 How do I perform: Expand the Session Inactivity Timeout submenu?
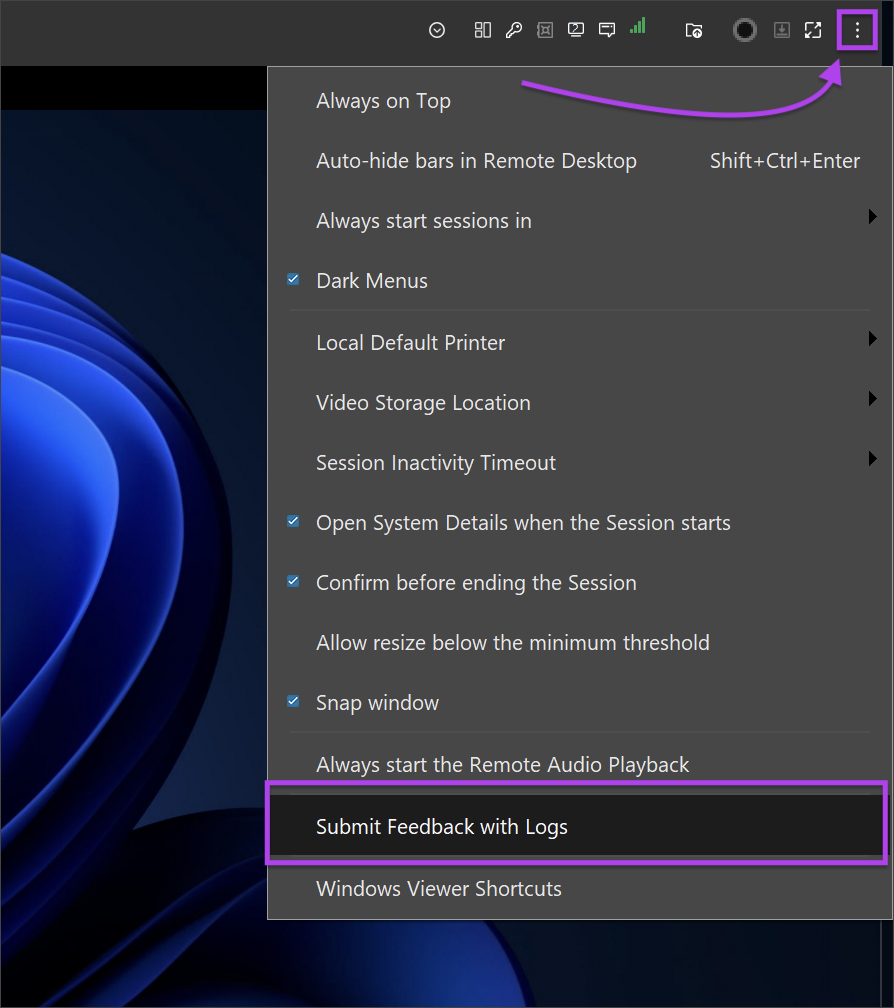click(436, 463)
